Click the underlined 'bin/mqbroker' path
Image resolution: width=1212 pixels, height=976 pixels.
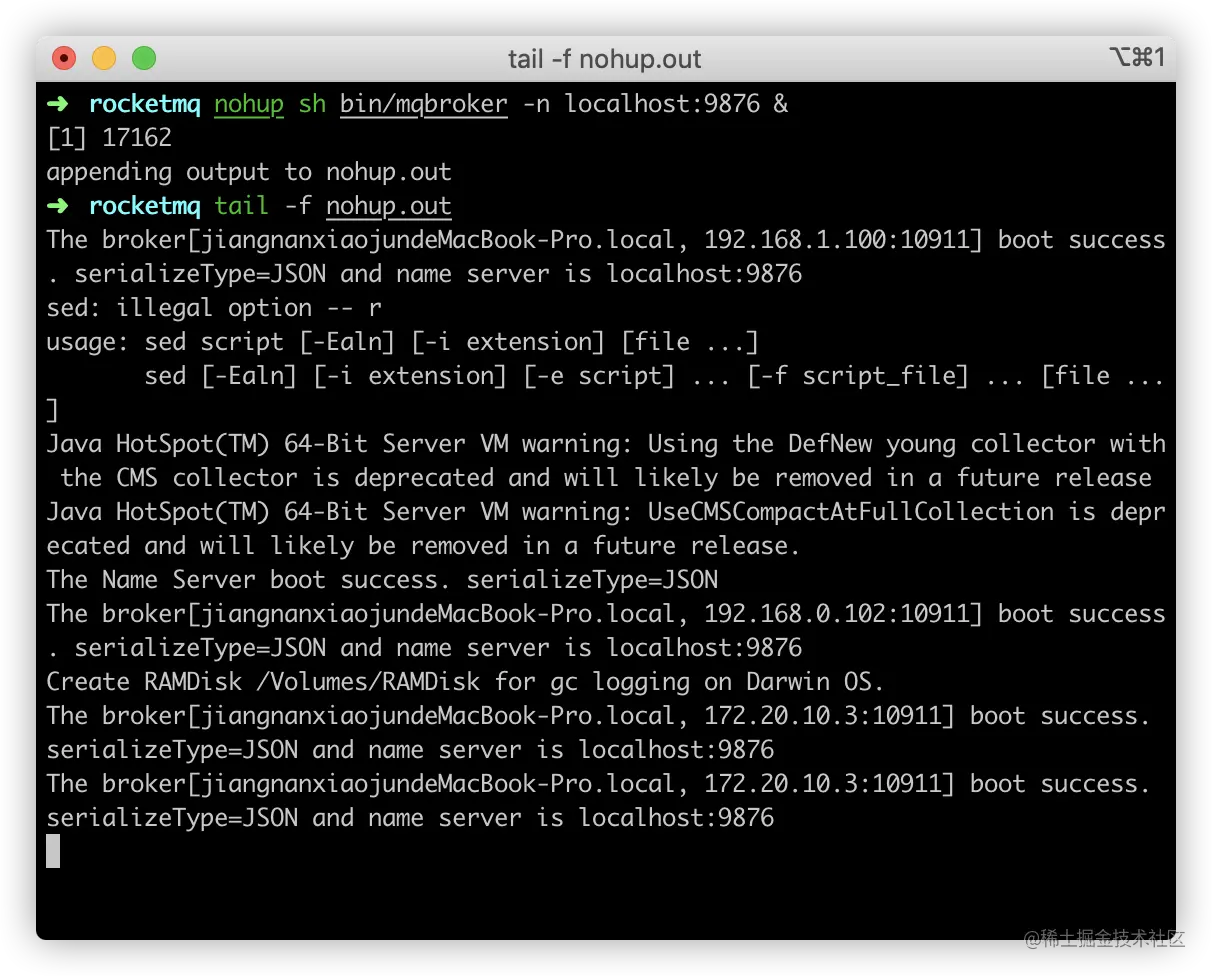[x=424, y=104]
